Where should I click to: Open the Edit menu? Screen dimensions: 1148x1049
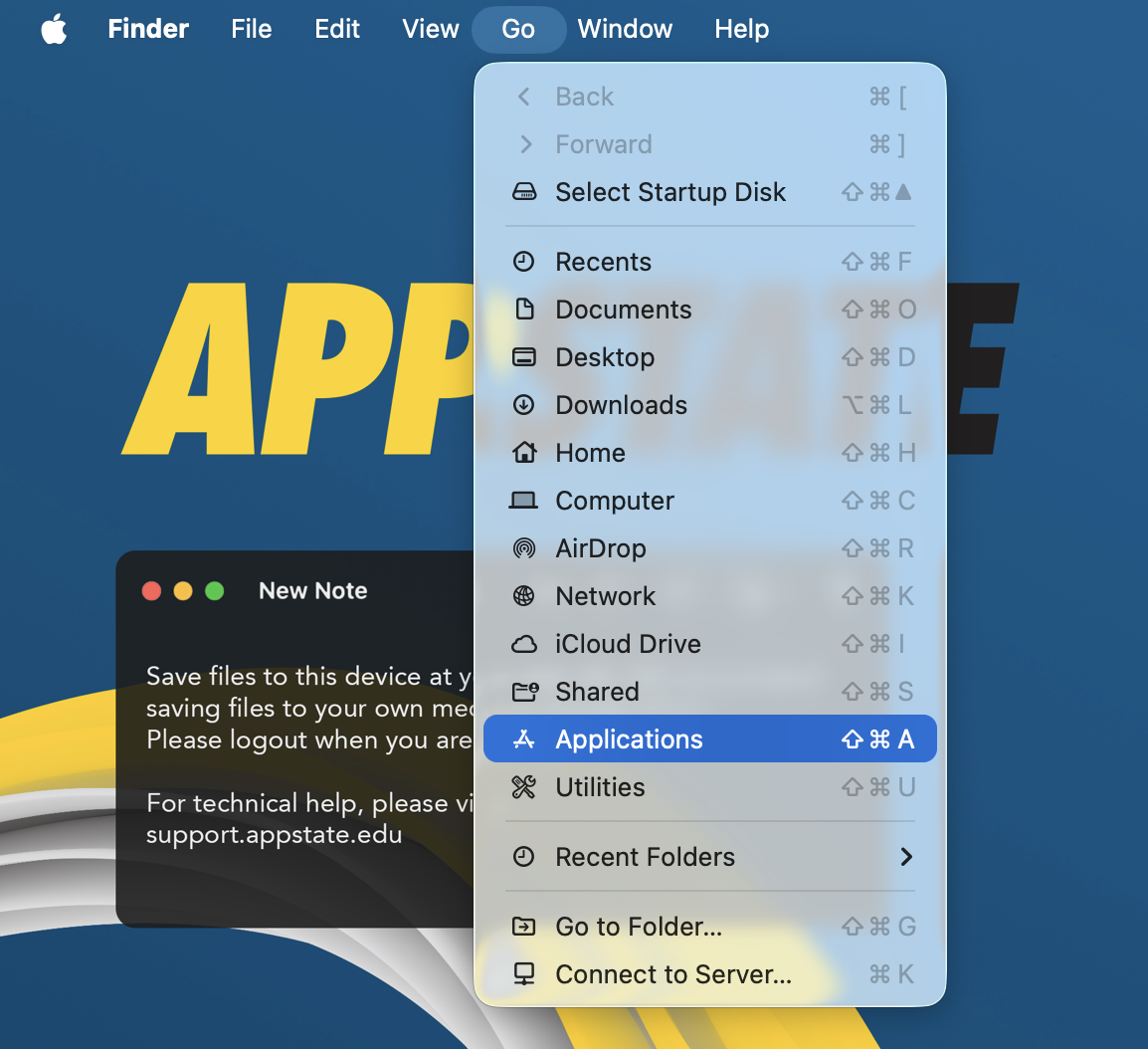coord(337,29)
